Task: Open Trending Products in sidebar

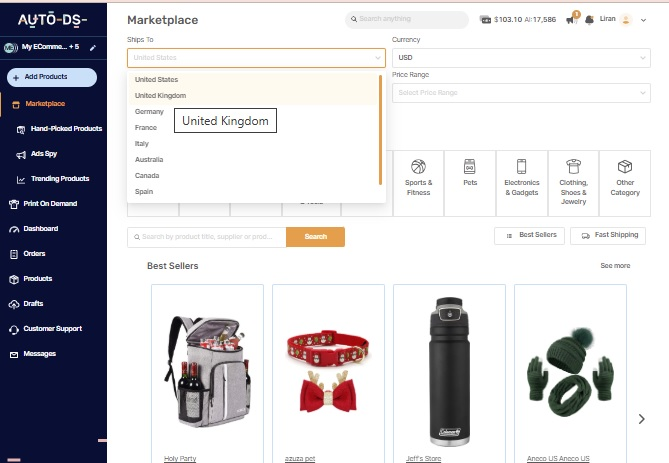Action: click(60, 178)
